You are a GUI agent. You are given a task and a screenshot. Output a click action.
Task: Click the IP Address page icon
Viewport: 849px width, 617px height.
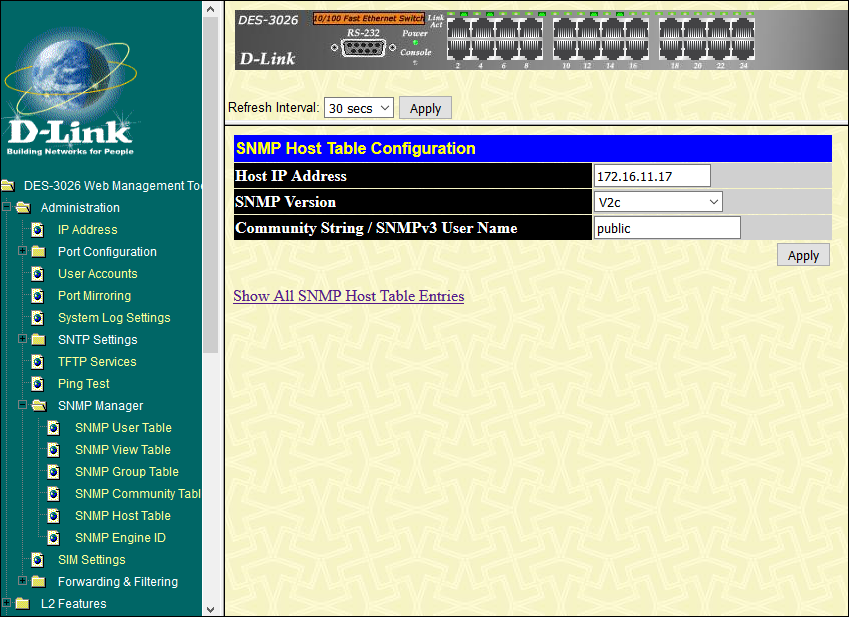pos(38,229)
